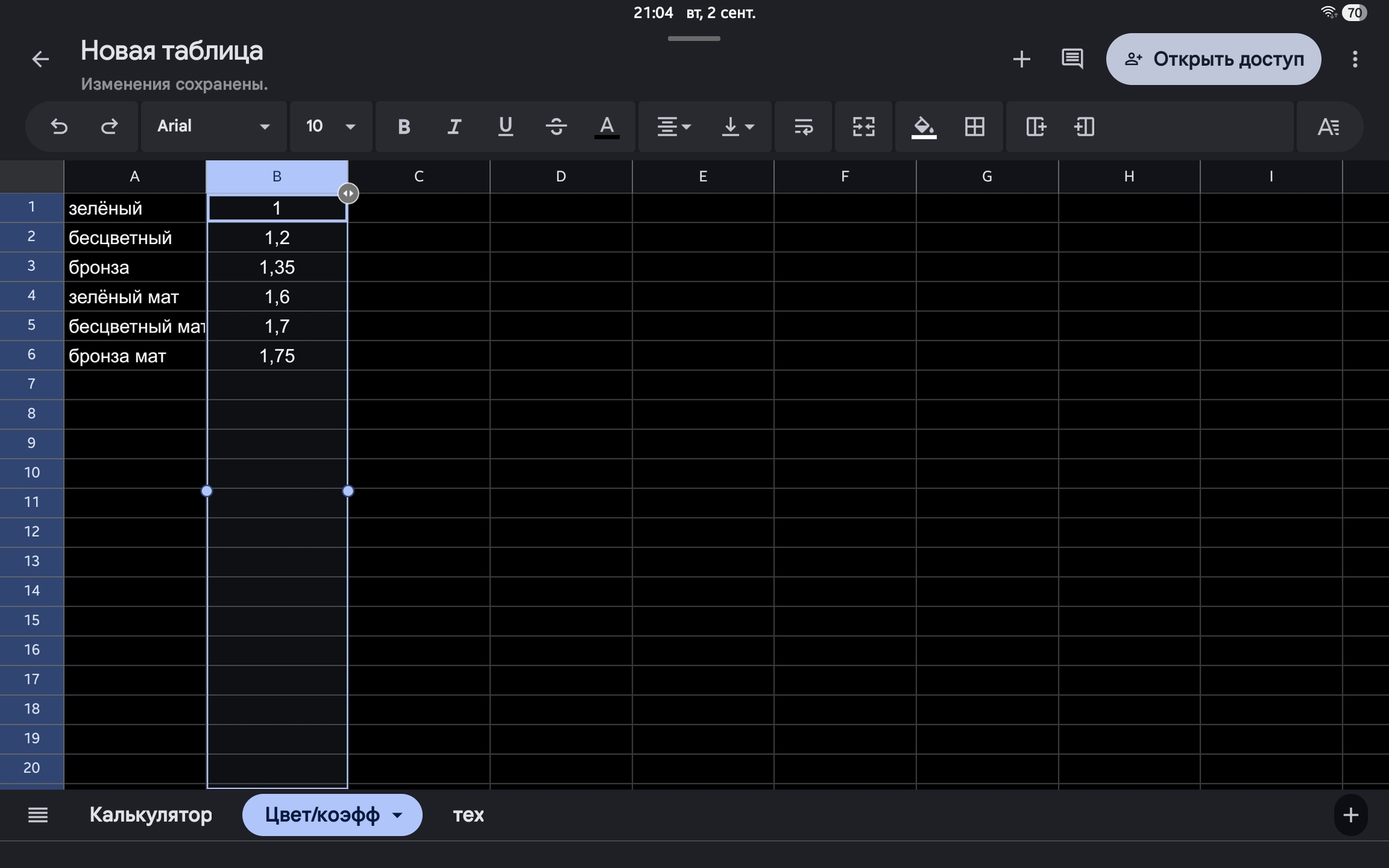Open the font size 10 dropdown
1389x868 pixels.
330,127
